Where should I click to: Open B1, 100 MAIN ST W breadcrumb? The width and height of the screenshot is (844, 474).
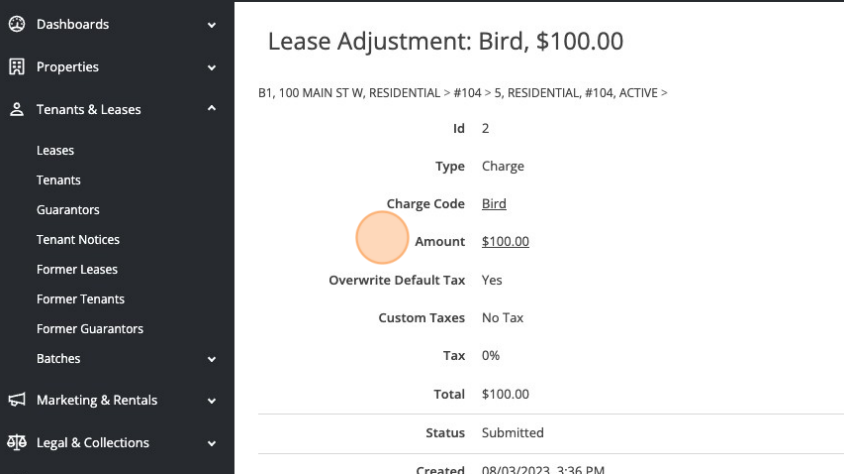349,93
